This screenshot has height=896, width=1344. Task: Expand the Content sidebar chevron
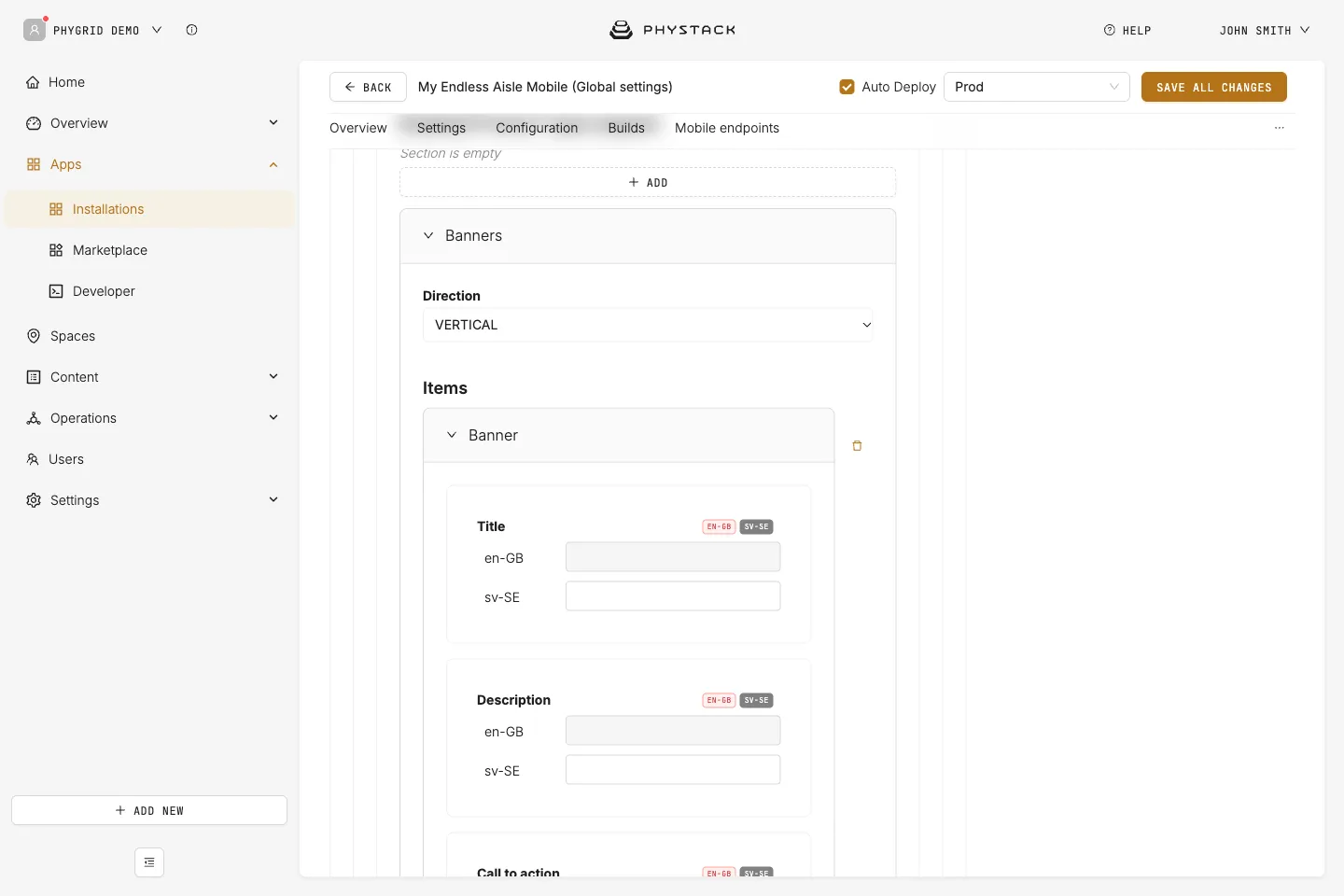point(273,377)
